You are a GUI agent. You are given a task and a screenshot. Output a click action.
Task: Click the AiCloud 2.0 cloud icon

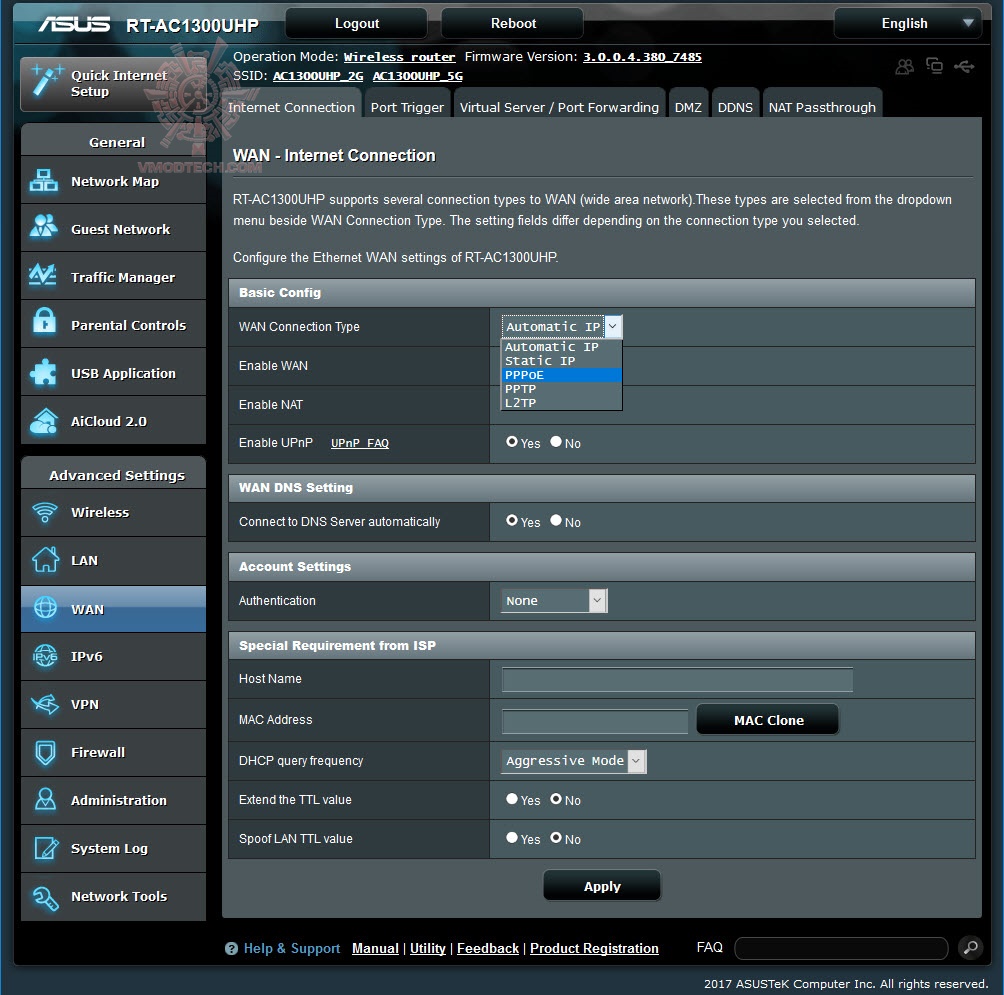tap(44, 421)
